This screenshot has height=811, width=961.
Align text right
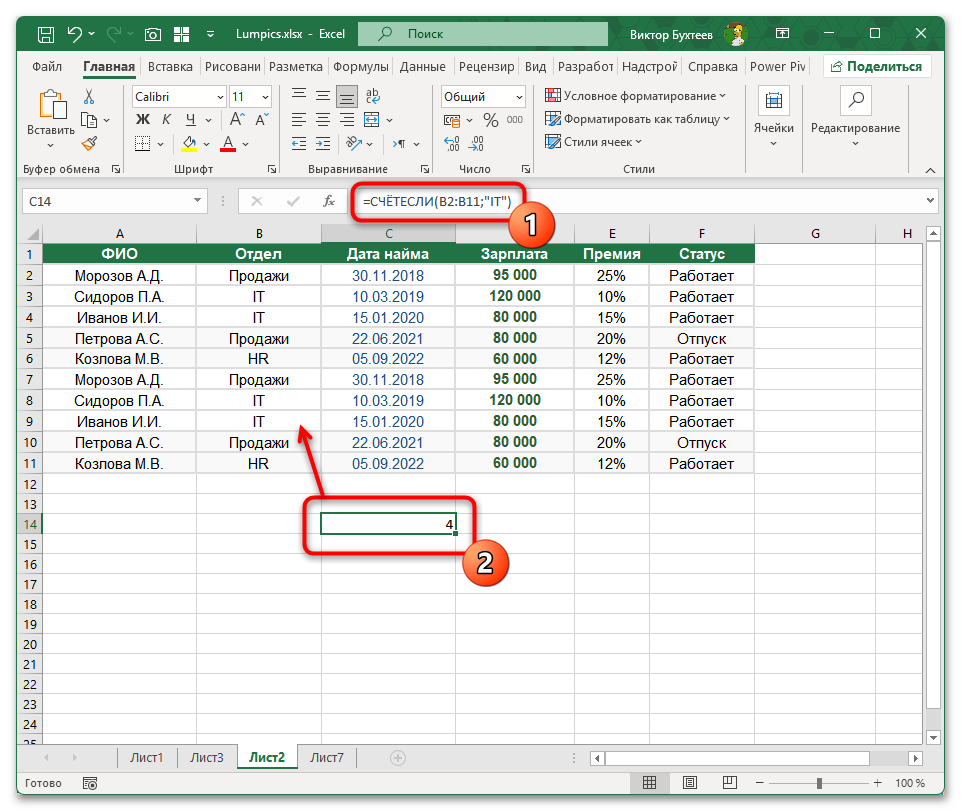[347, 120]
